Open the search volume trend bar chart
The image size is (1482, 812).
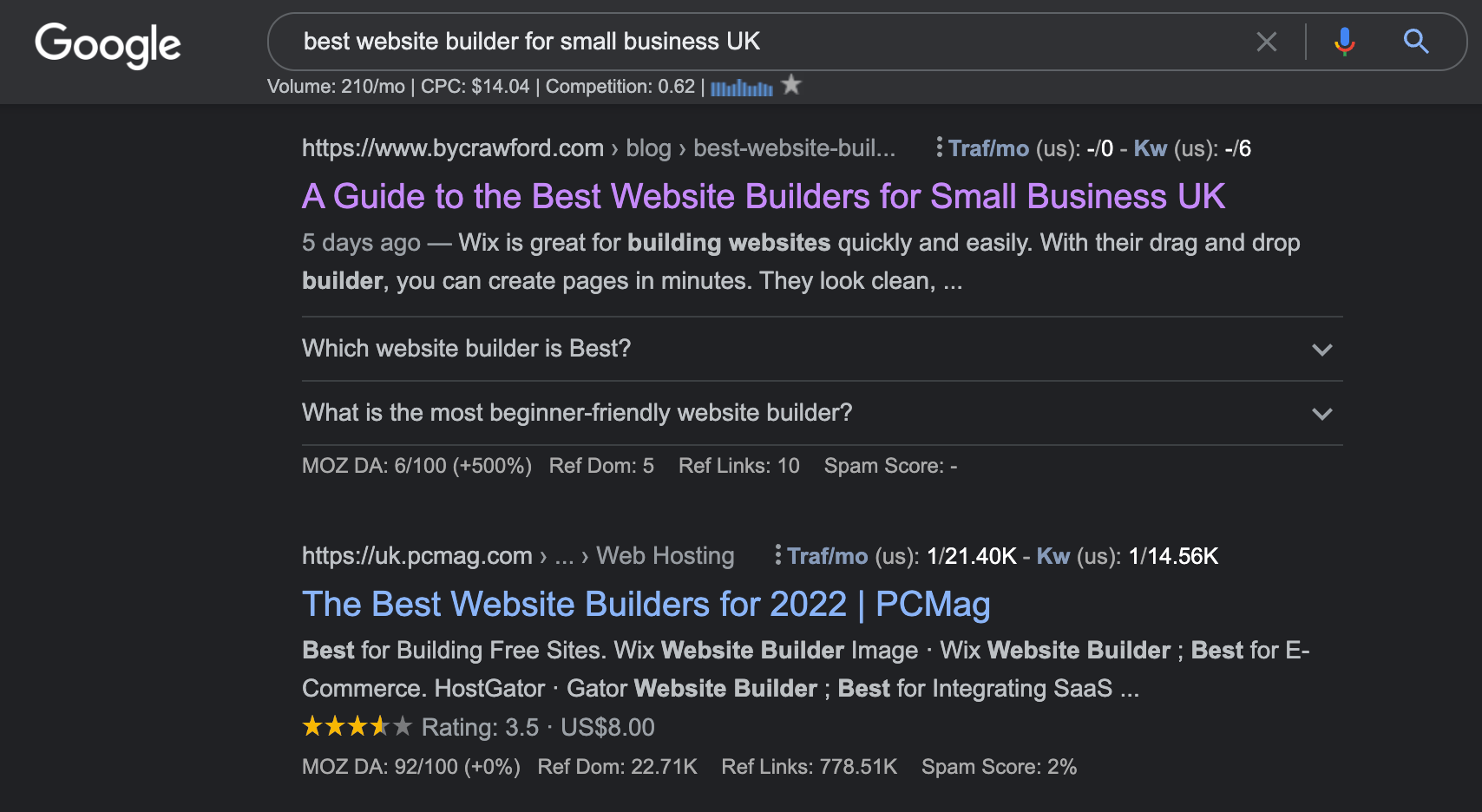coord(742,88)
